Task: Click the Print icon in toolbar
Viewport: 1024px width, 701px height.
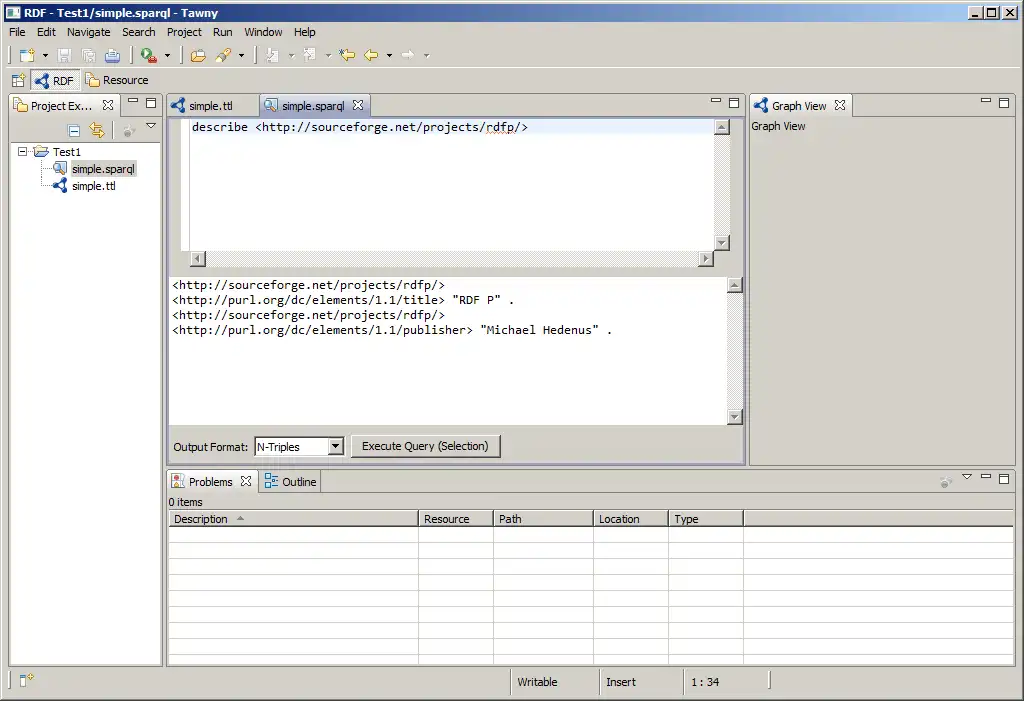Action: point(112,56)
